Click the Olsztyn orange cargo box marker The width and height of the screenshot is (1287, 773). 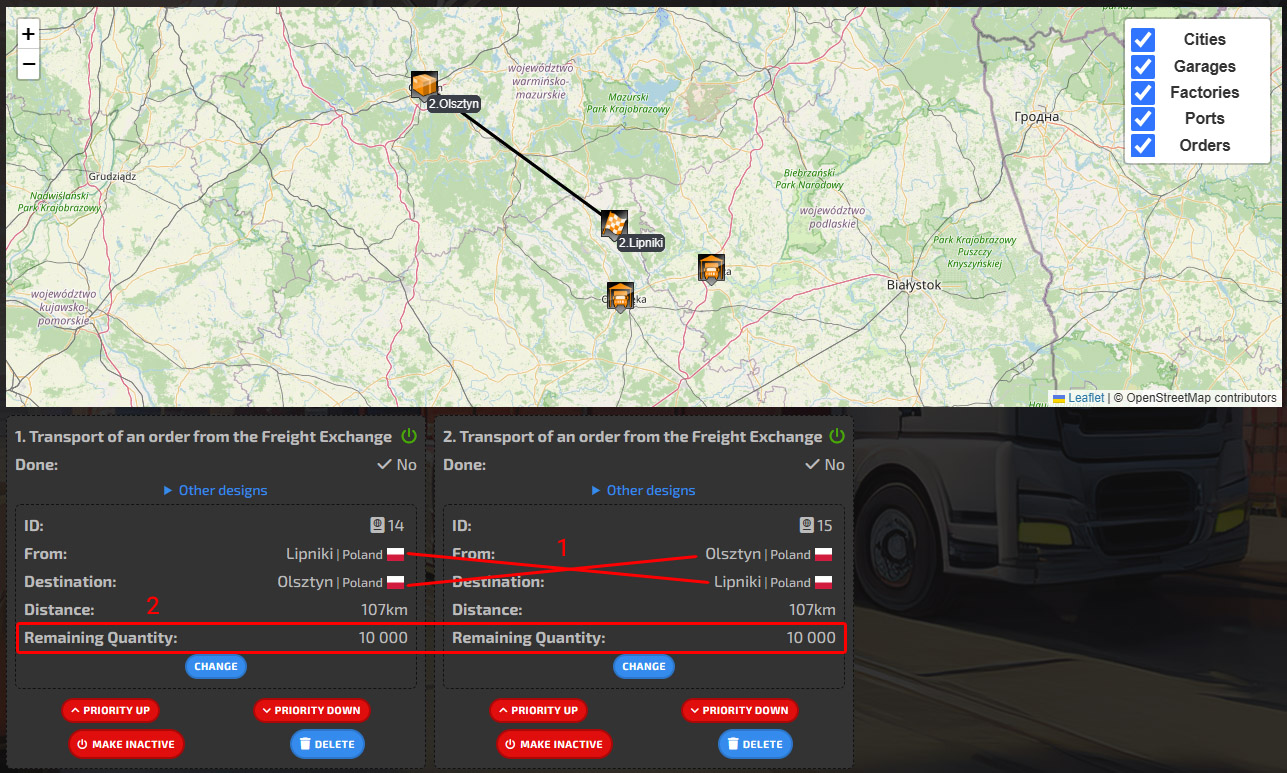[424, 84]
